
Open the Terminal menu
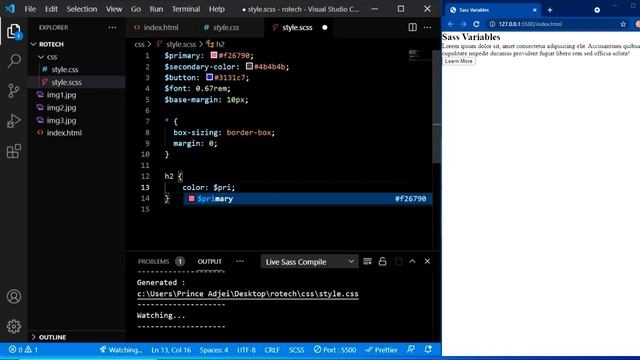pyautogui.click(x=186, y=9)
